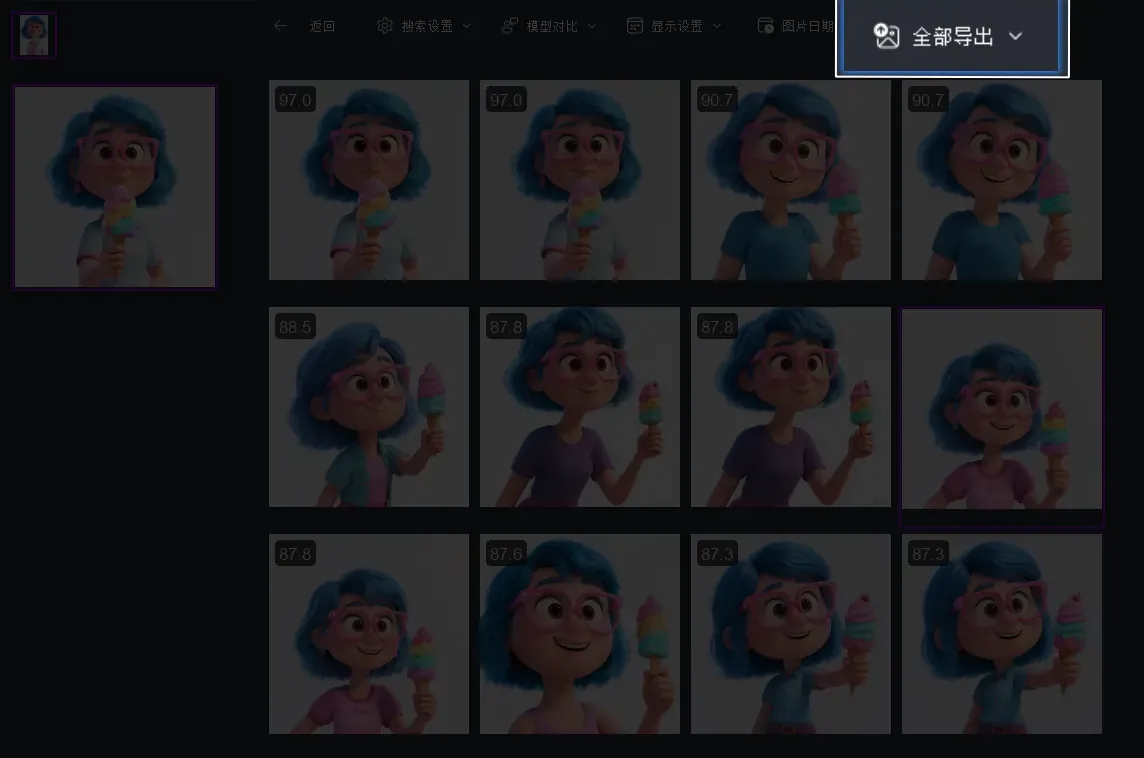
Task: Open the small query thumbnail at top left
Action: coord(33,35)
